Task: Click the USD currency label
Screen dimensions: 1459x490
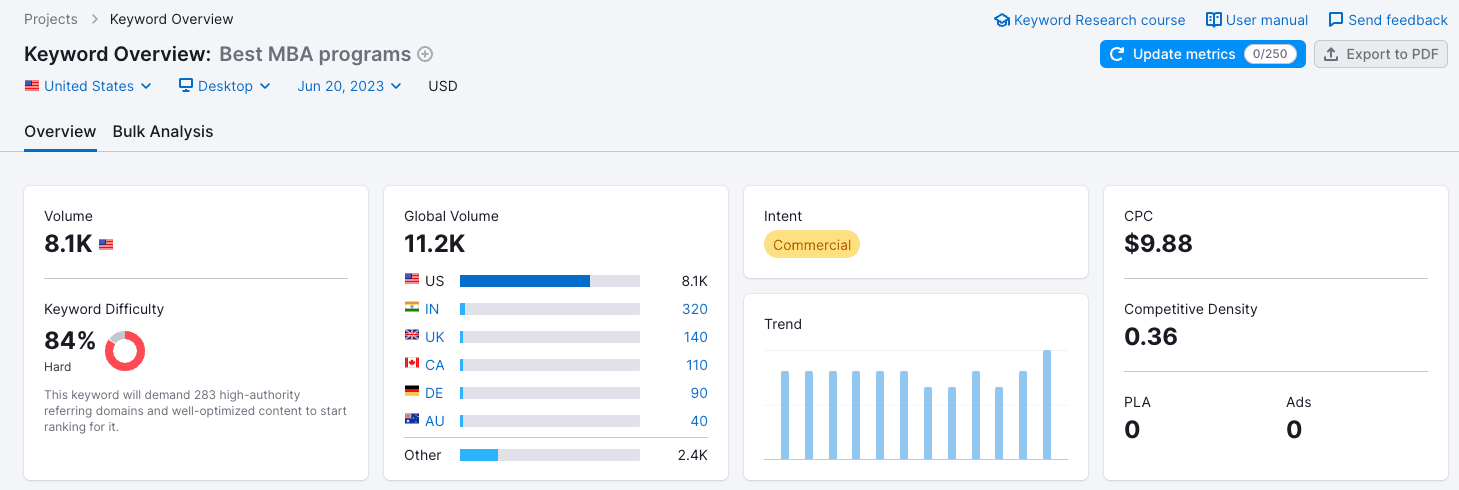Action: (443, 86)
